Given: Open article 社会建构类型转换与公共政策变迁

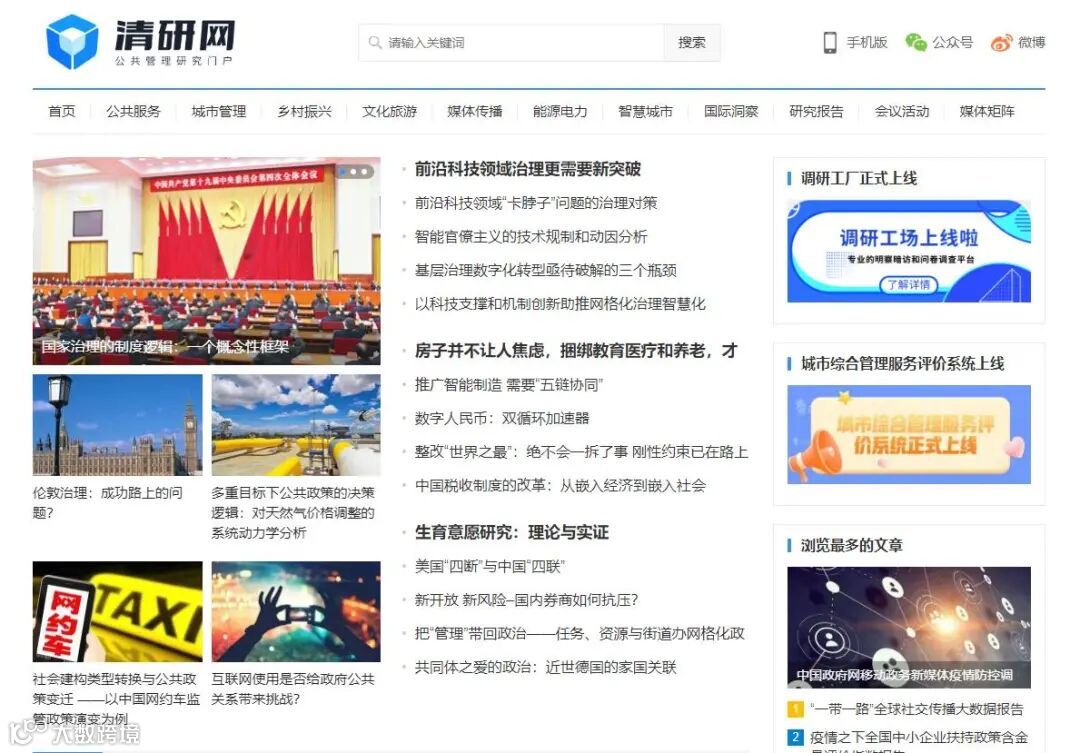Looking at the screenshot, I should pos(116,699).
